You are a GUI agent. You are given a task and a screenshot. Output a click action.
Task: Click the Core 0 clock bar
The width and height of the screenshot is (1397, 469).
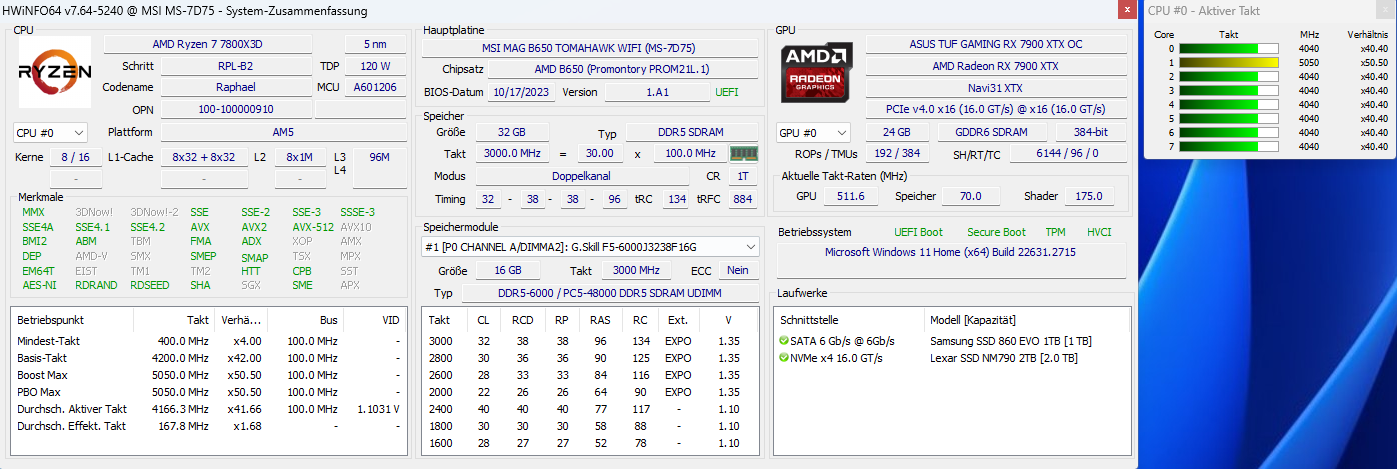click(1229, 48)
